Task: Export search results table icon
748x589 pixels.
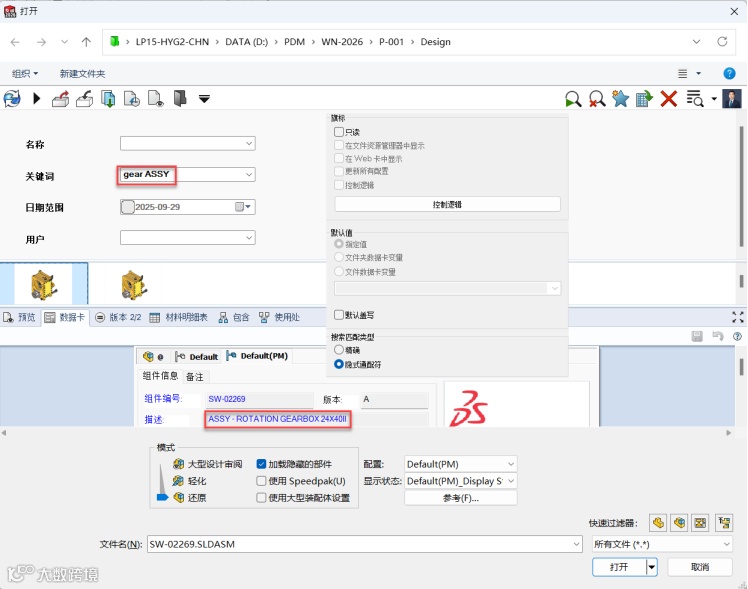Action: [x=644, y=99]
